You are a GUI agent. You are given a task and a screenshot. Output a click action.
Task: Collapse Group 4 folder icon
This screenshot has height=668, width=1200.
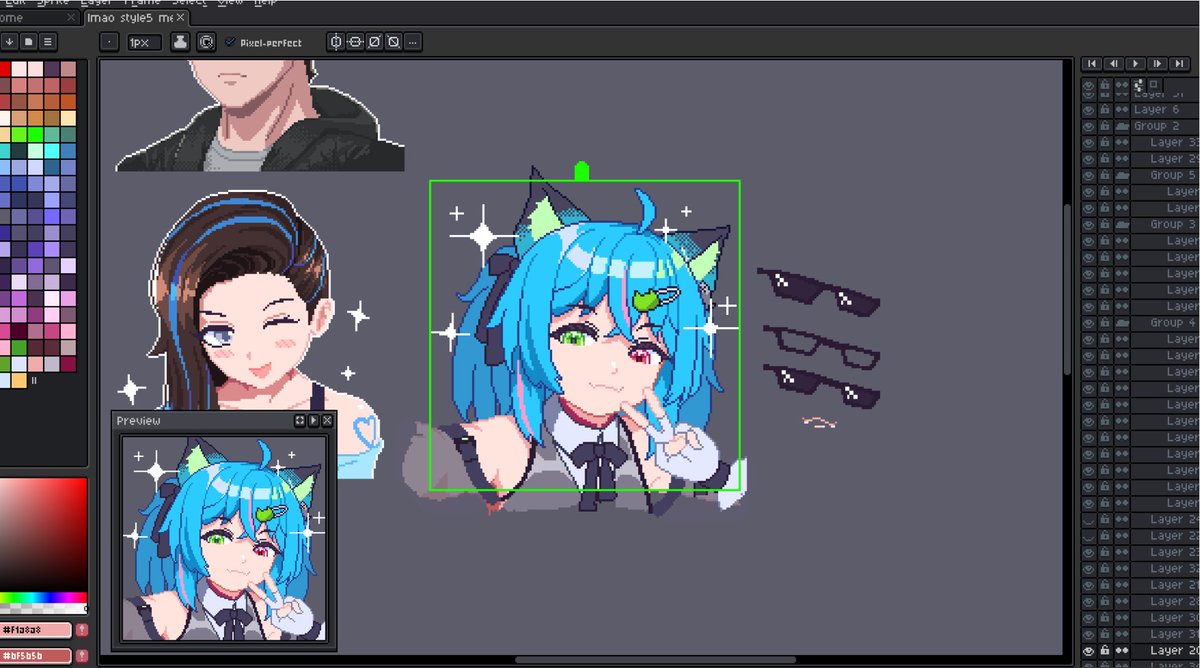(1122, 323)
